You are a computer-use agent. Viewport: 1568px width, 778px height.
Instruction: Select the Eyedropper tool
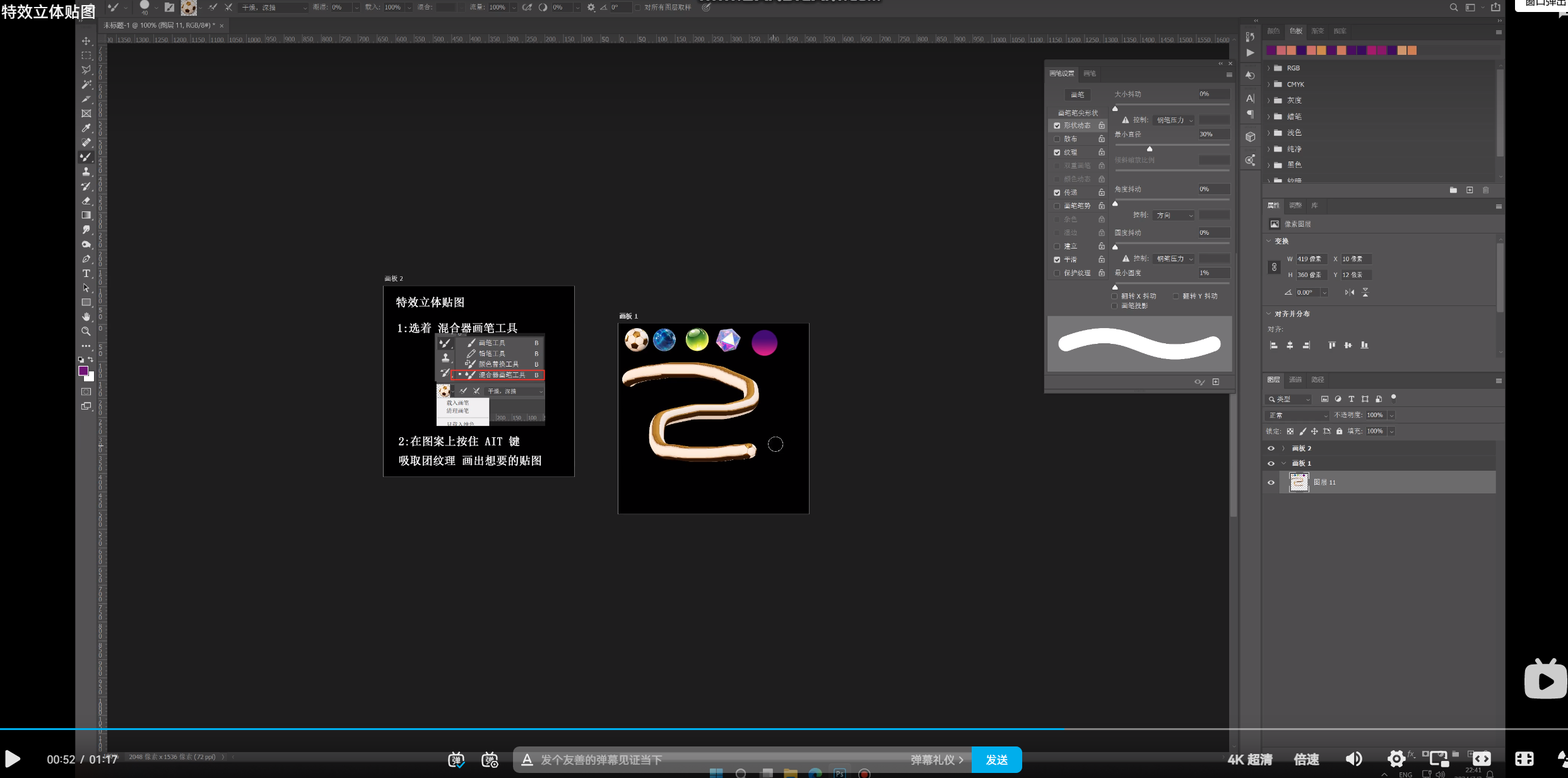coord(86,128)
